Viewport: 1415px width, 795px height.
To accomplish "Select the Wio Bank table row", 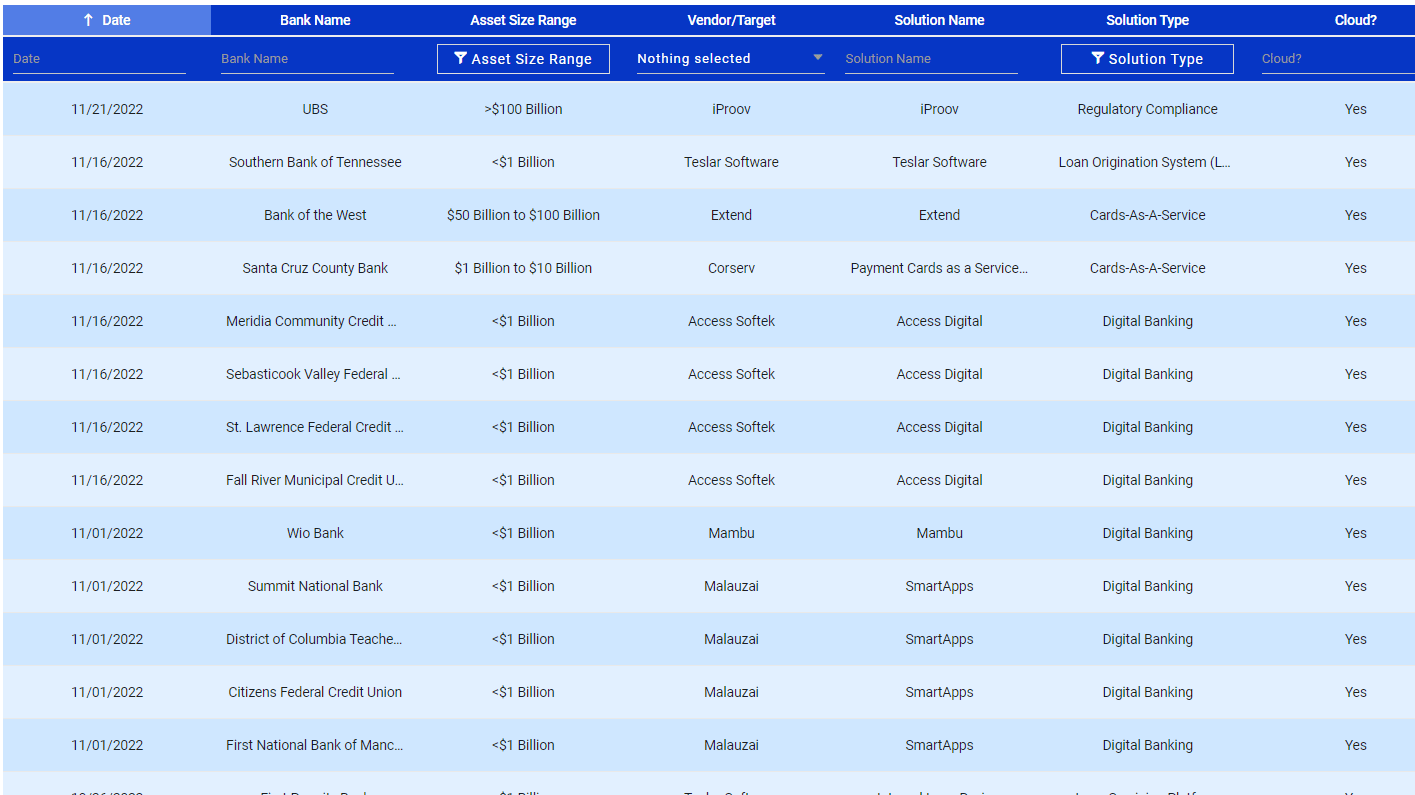I will coord(315,533).
